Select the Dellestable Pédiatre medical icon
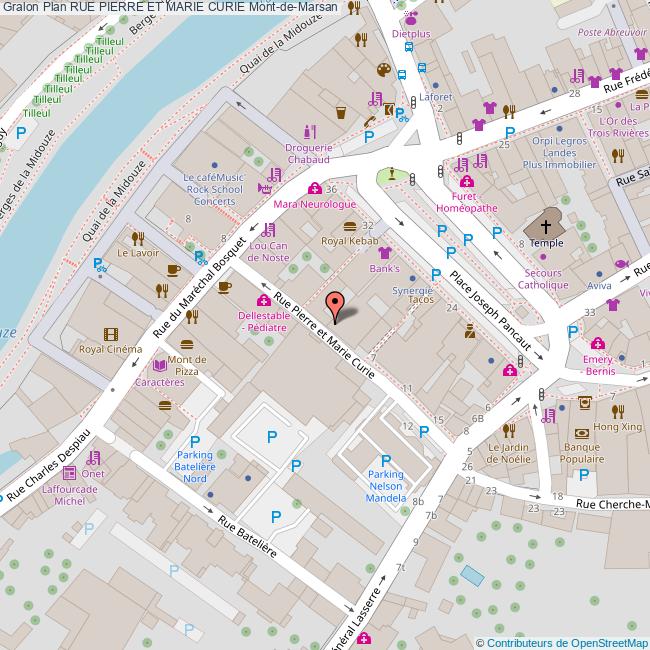Image resolution: width=650 pixels, height=650 pixels. pos(263,300)
